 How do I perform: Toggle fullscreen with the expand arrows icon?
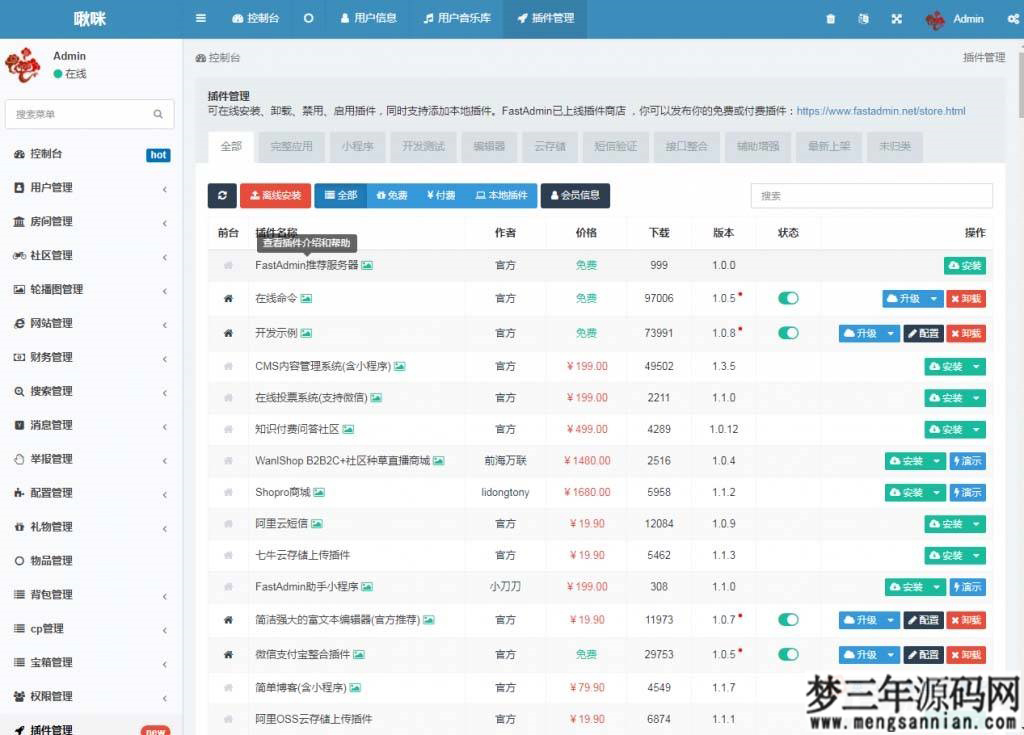(x=897, y=18)
